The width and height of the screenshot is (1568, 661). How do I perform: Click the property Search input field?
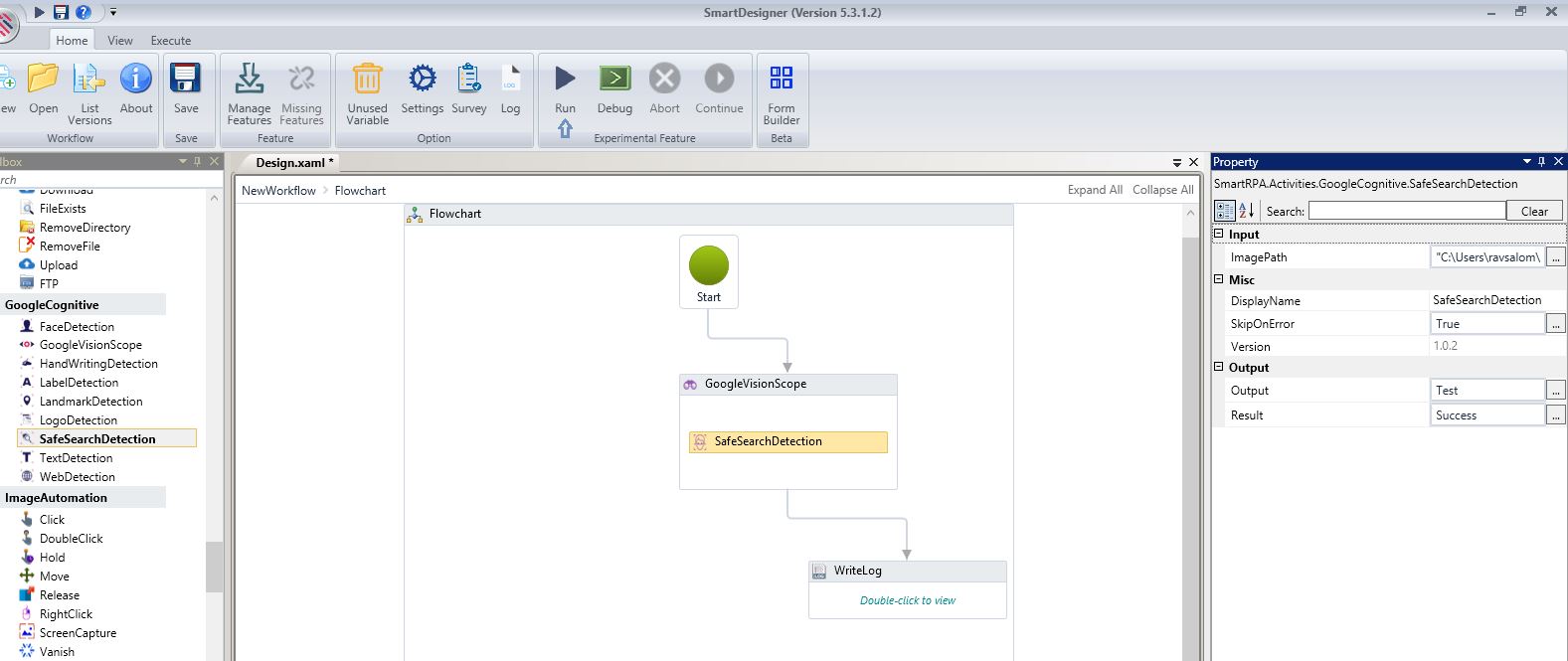pos(1406,211)
